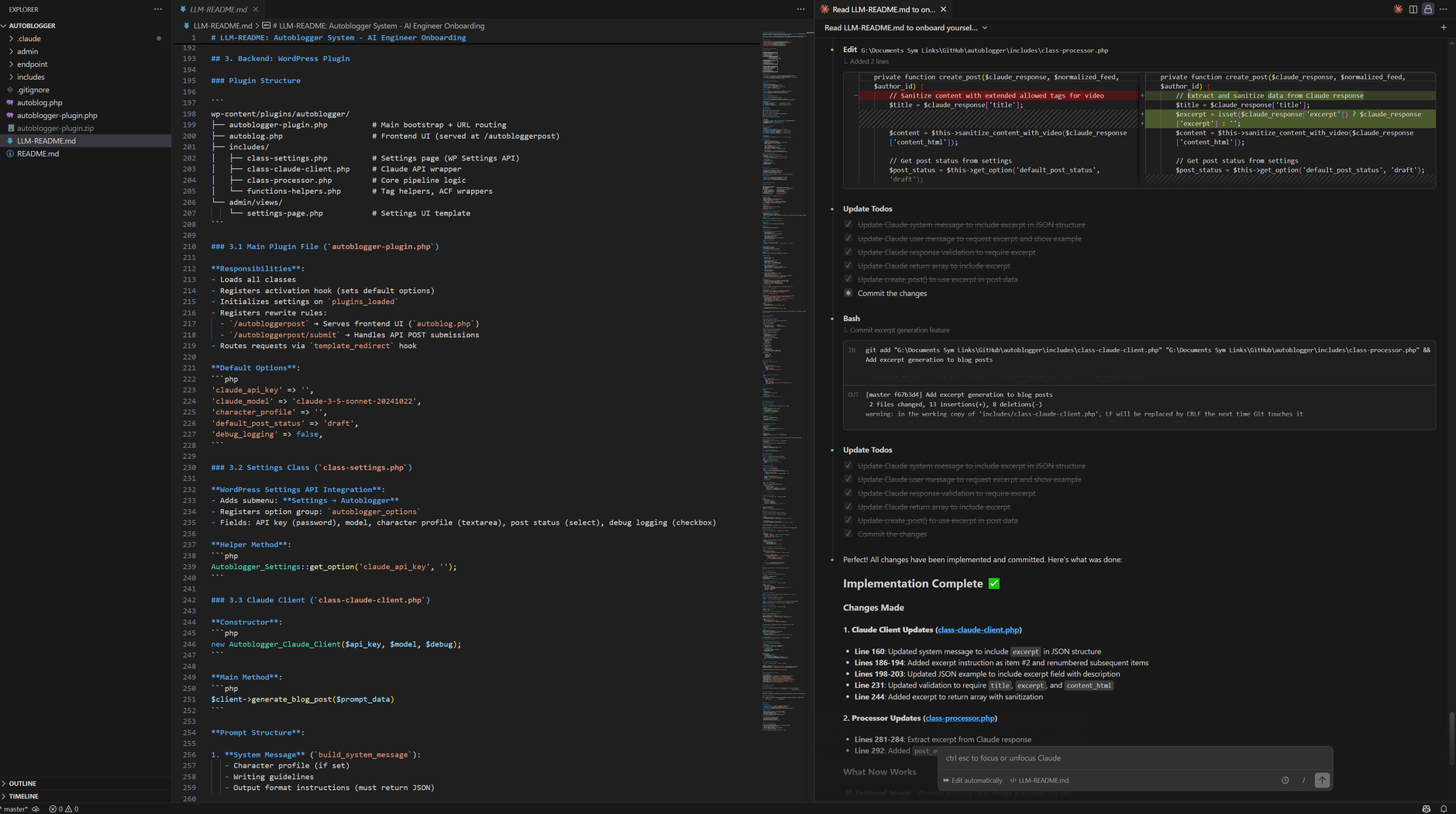Image resolution: width=1456 pixels, height=814 pixels.
Task: Click the Edit block file path for class-processor.php
Action: pos(984,50)
